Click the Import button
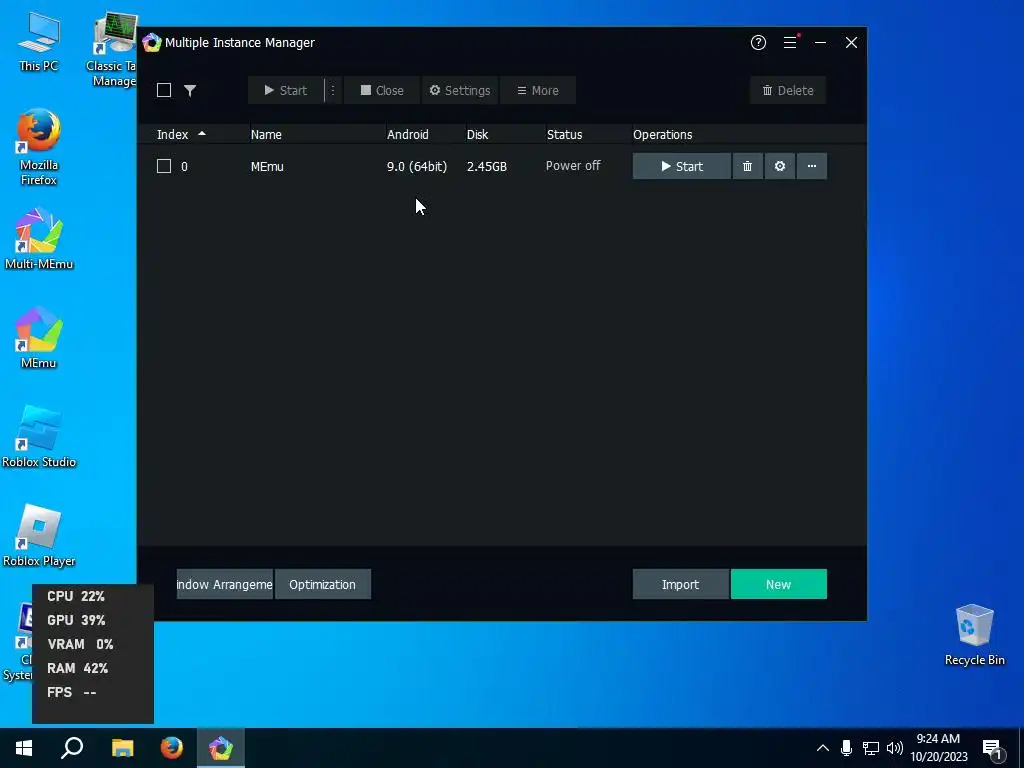Screen dimensions: 1024x768 point(680,584)
